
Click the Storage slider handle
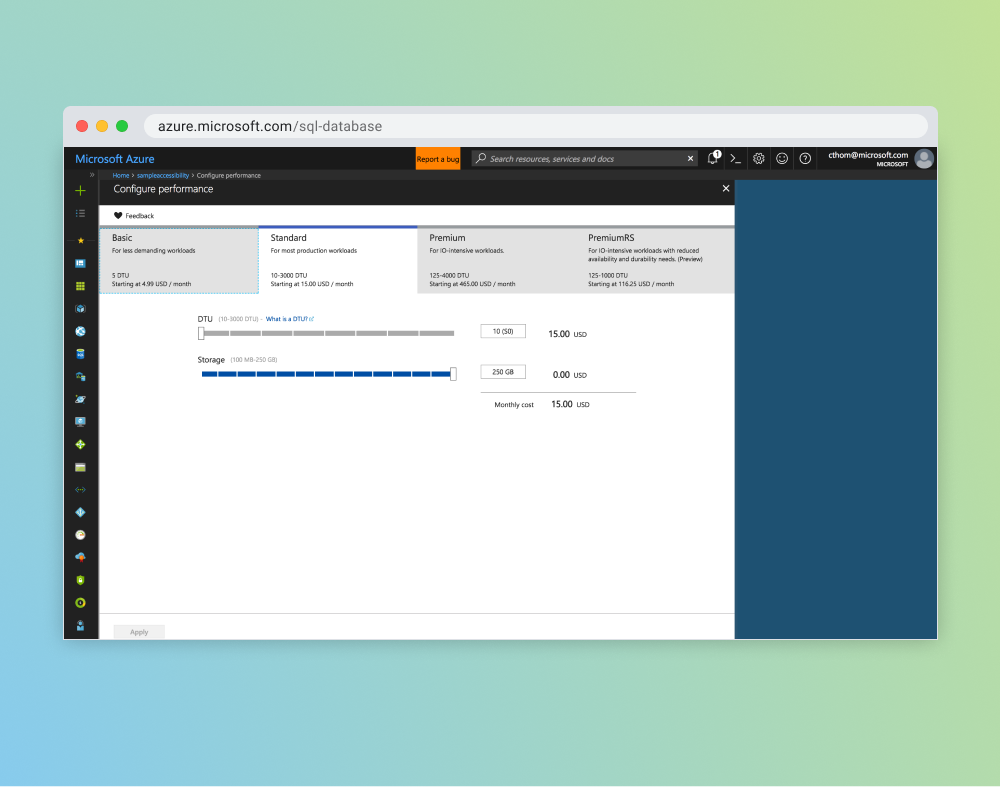pos(453,374)
